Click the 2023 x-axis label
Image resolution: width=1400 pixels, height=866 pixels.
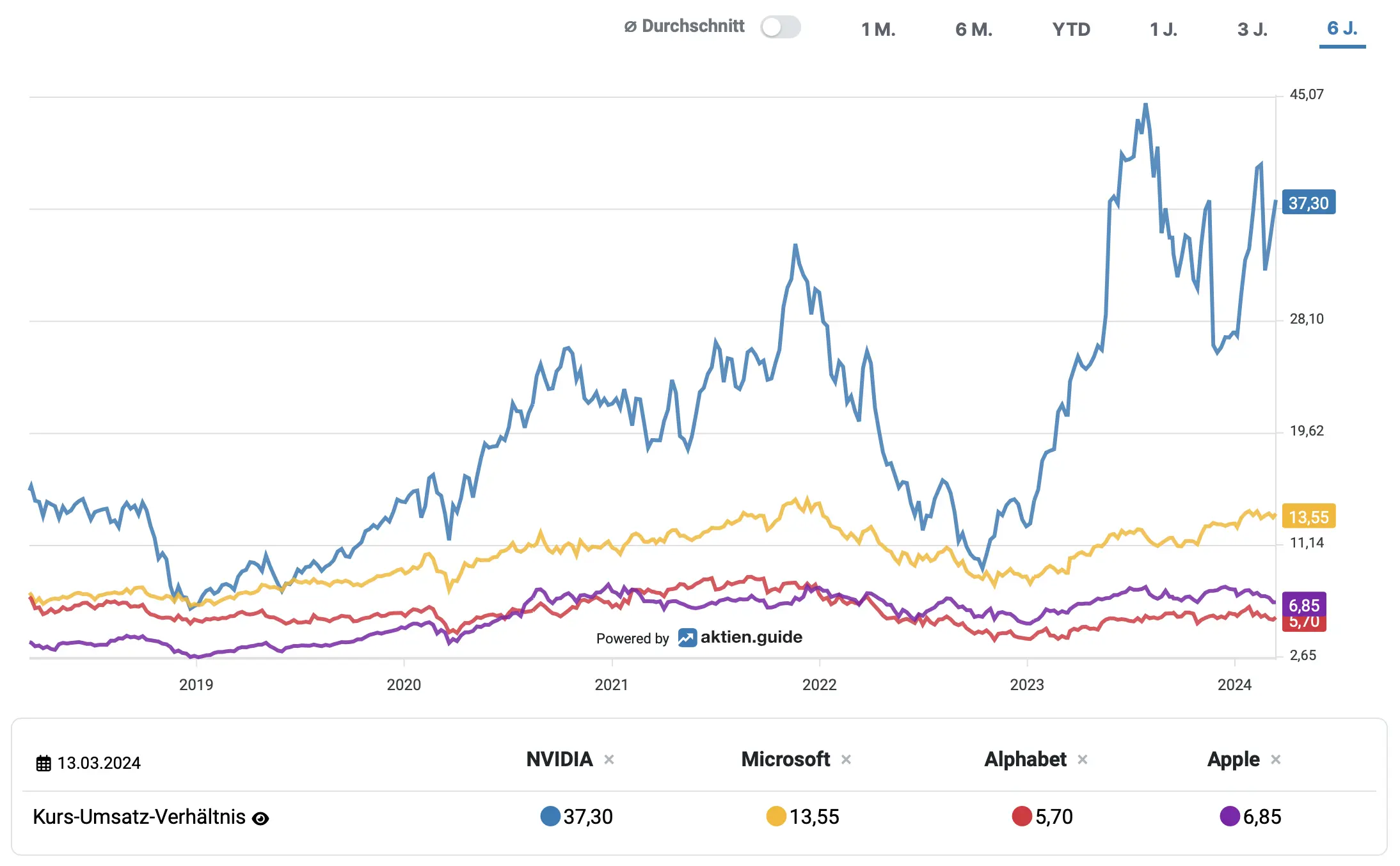click(x=1027, y=684)
